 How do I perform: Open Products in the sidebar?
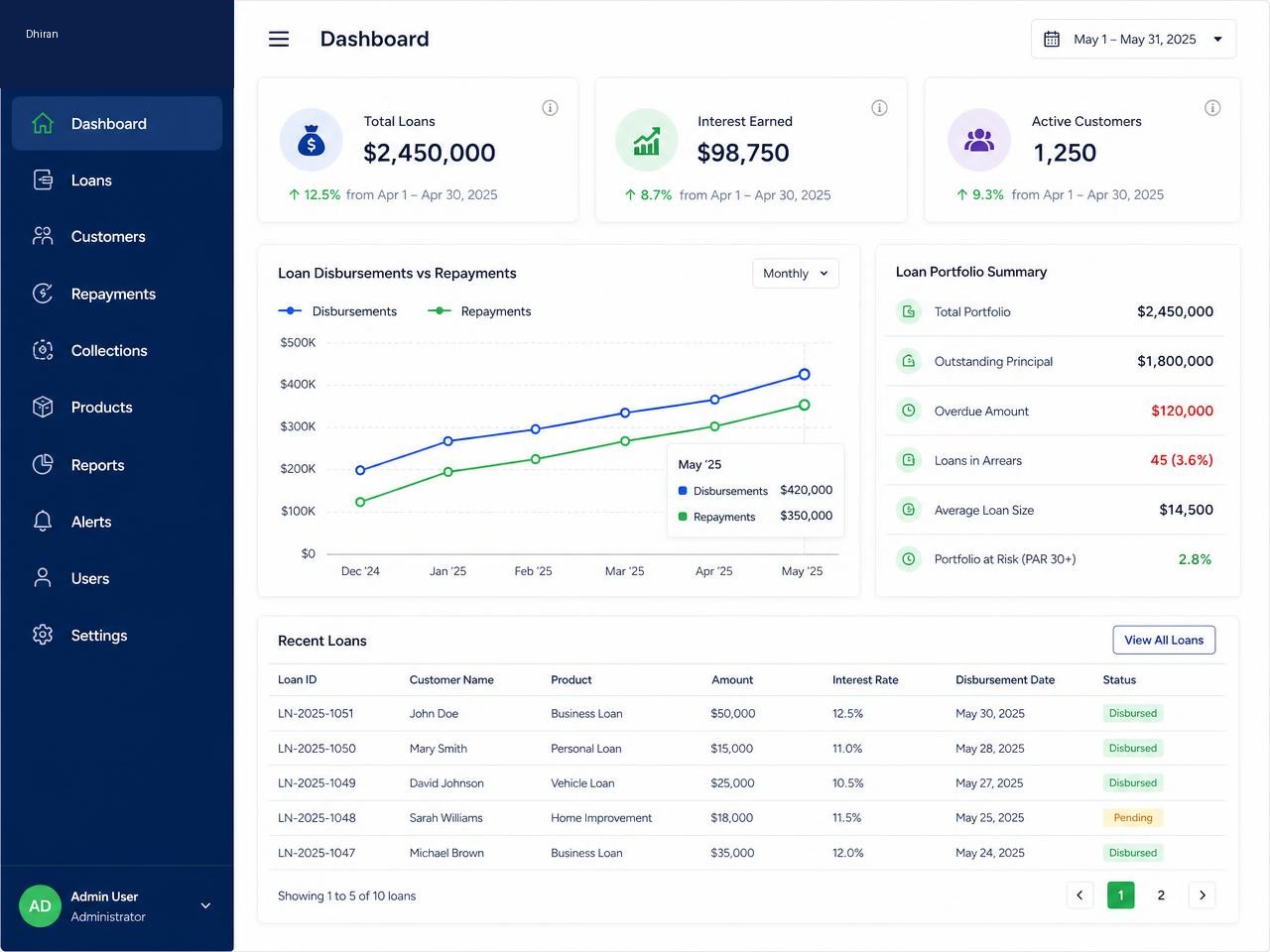point(117,408)
